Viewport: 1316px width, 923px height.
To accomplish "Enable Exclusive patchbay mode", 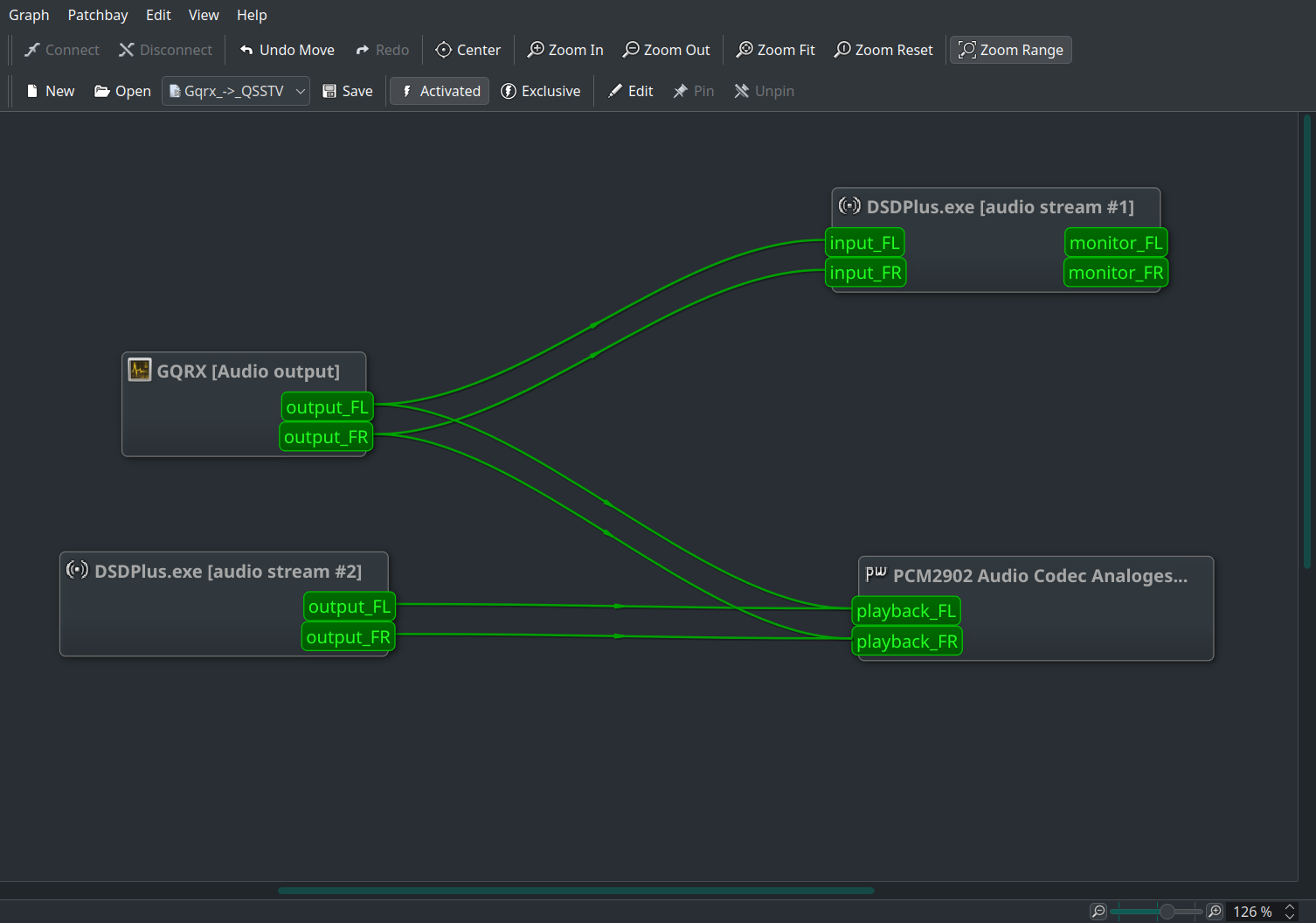I will (x=540, y=91).
